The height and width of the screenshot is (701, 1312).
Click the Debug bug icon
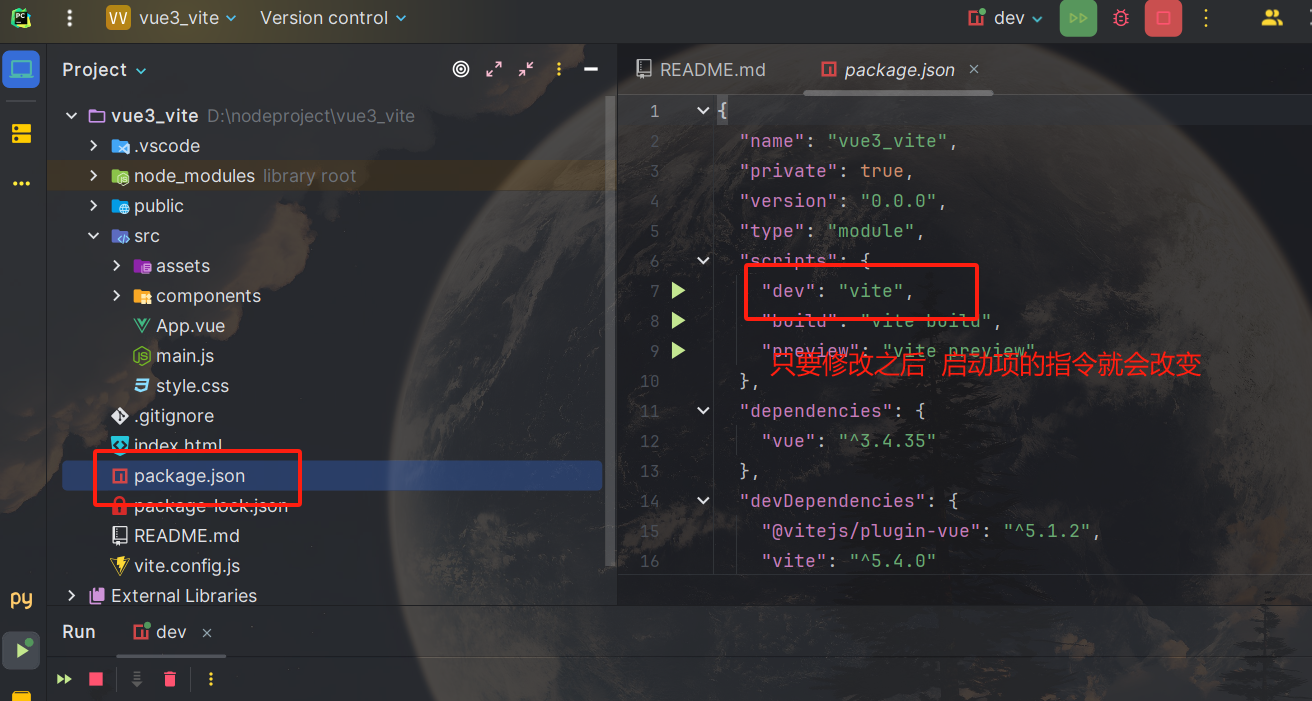1121,18
